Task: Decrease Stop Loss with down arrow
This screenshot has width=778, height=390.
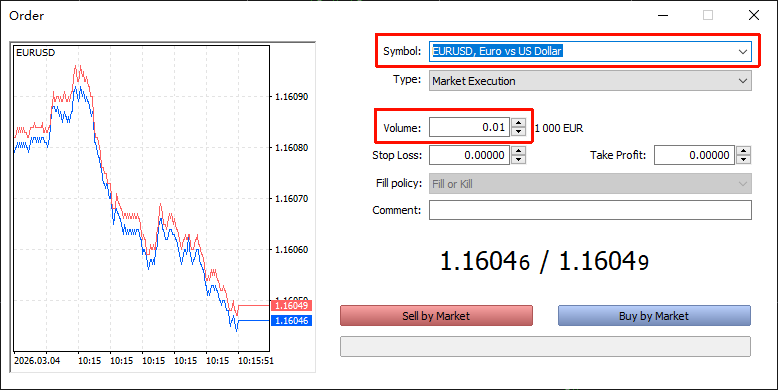Action: 518,159
